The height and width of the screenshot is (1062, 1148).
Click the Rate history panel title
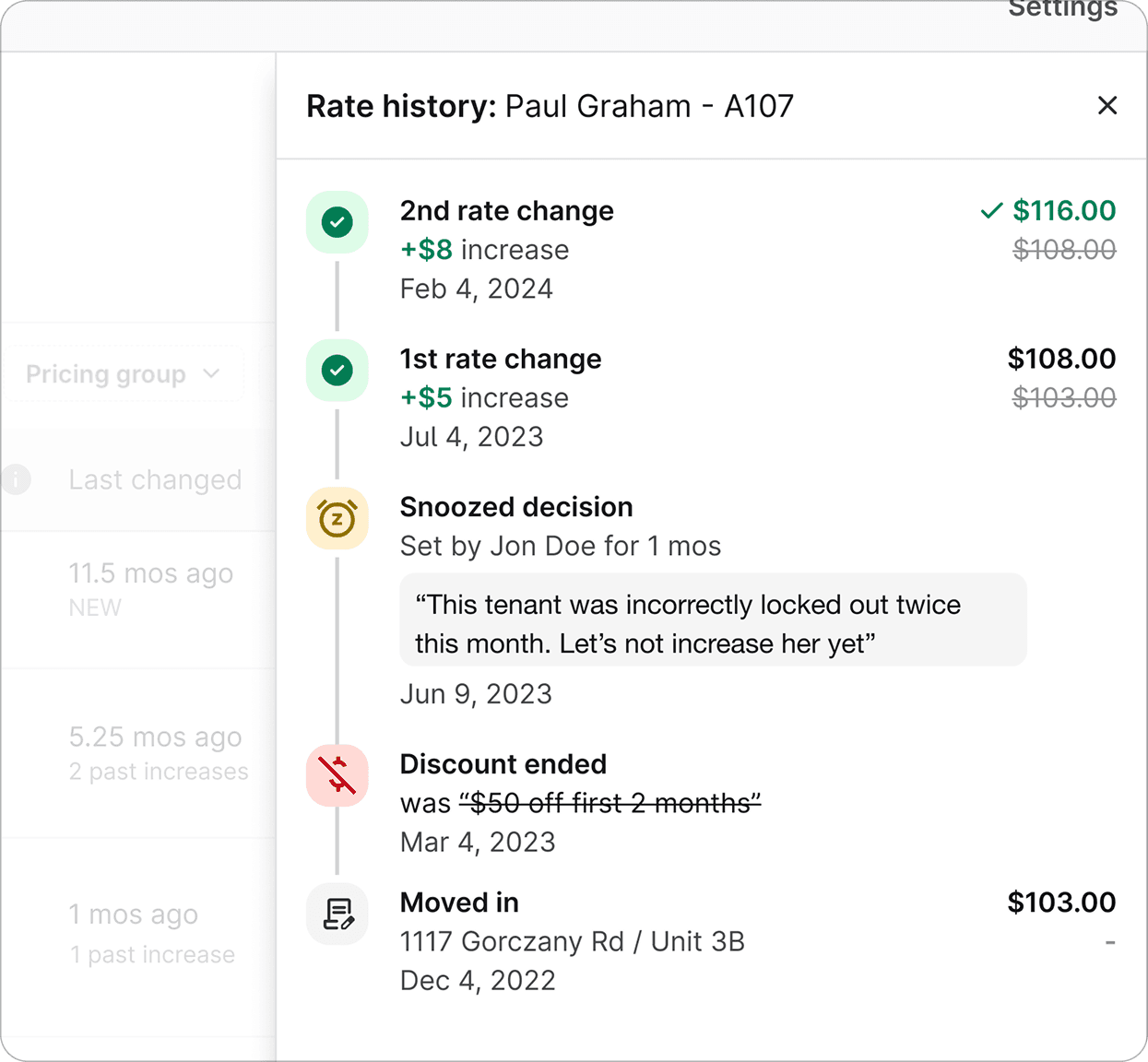tap(550, 106)
